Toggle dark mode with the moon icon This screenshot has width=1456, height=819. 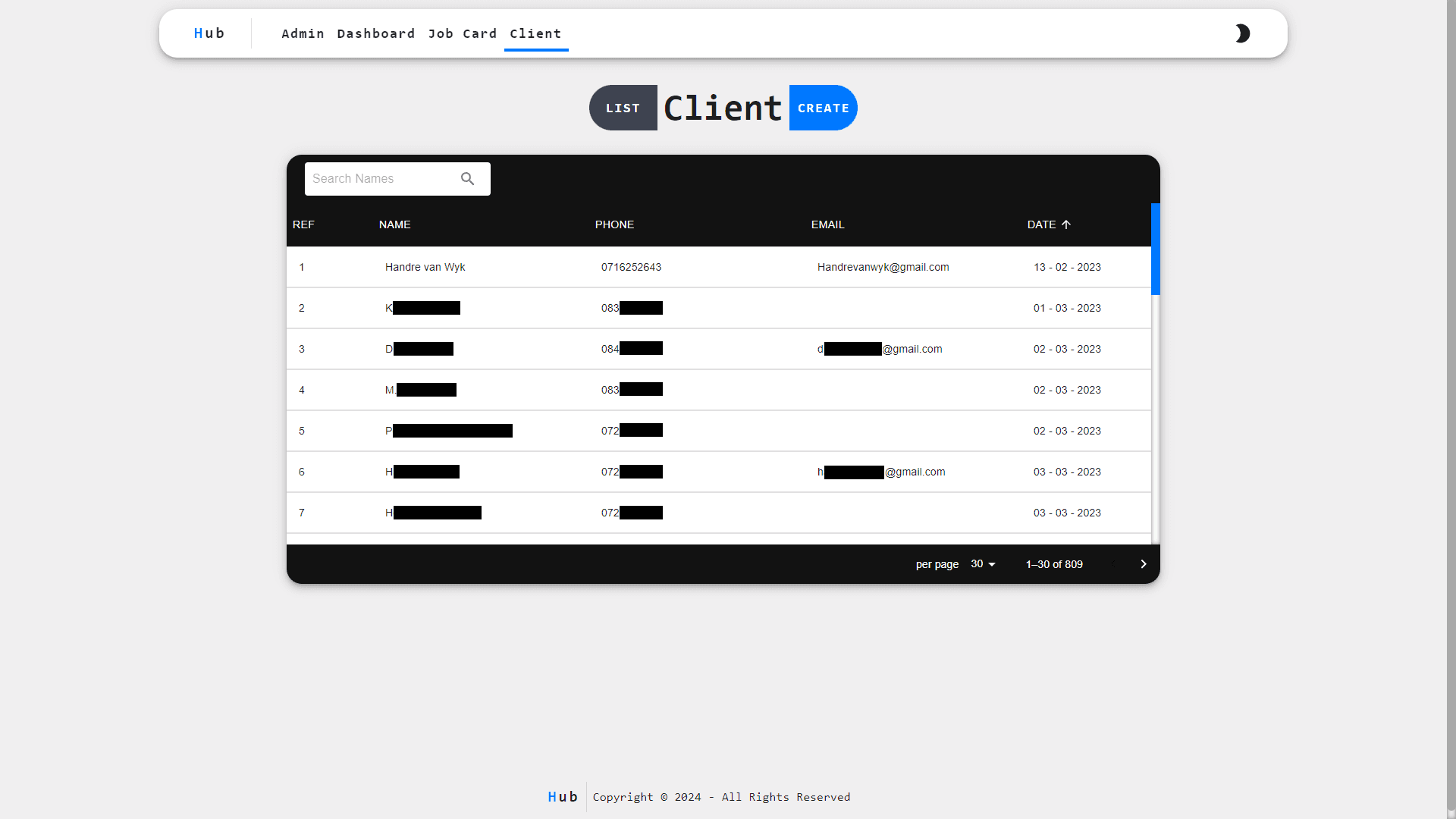click(1243, 33)
